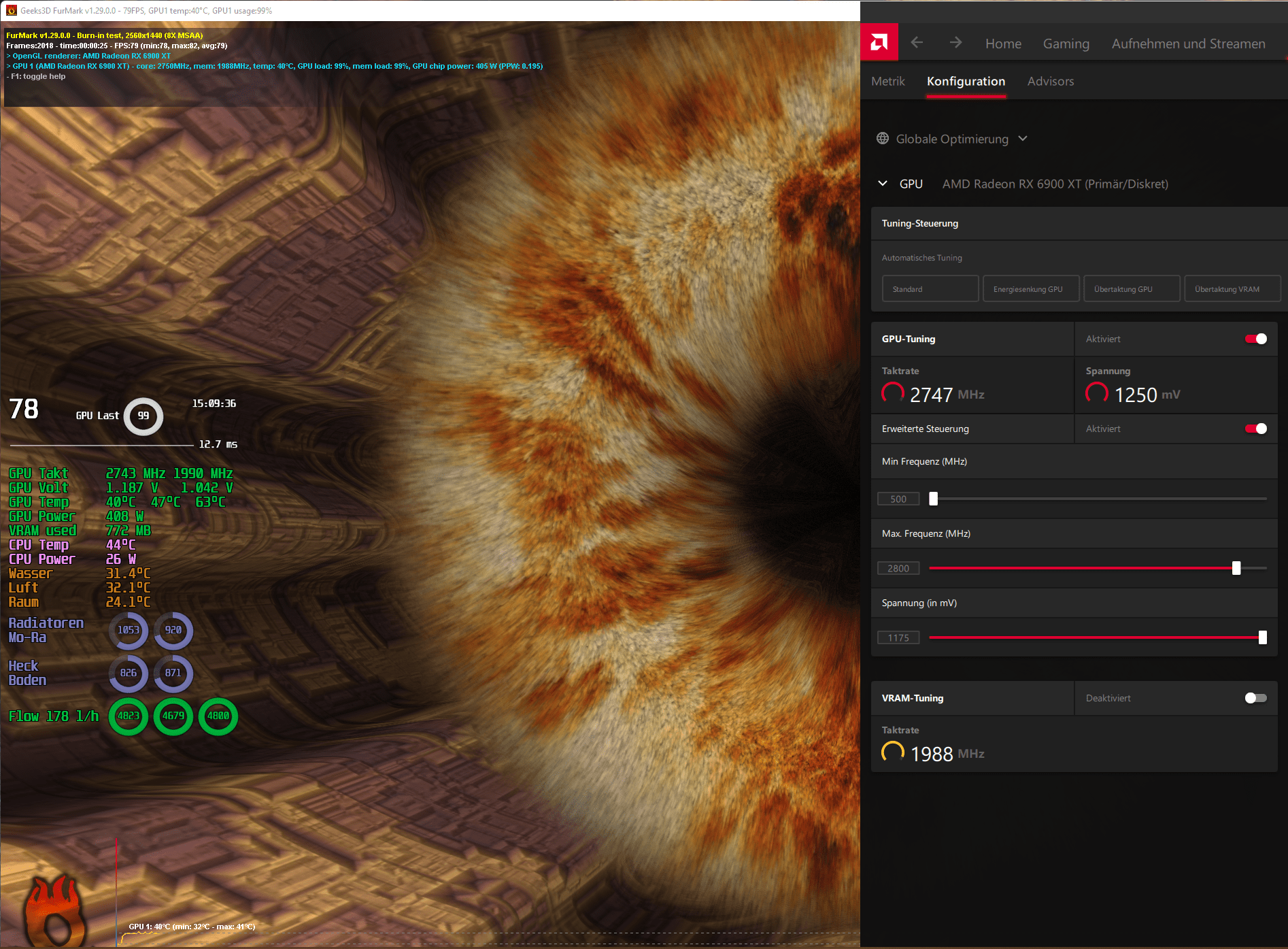The image size is (1288, 949).
Task: Click the AMD logo icon
Action: [x=879, y=42]
